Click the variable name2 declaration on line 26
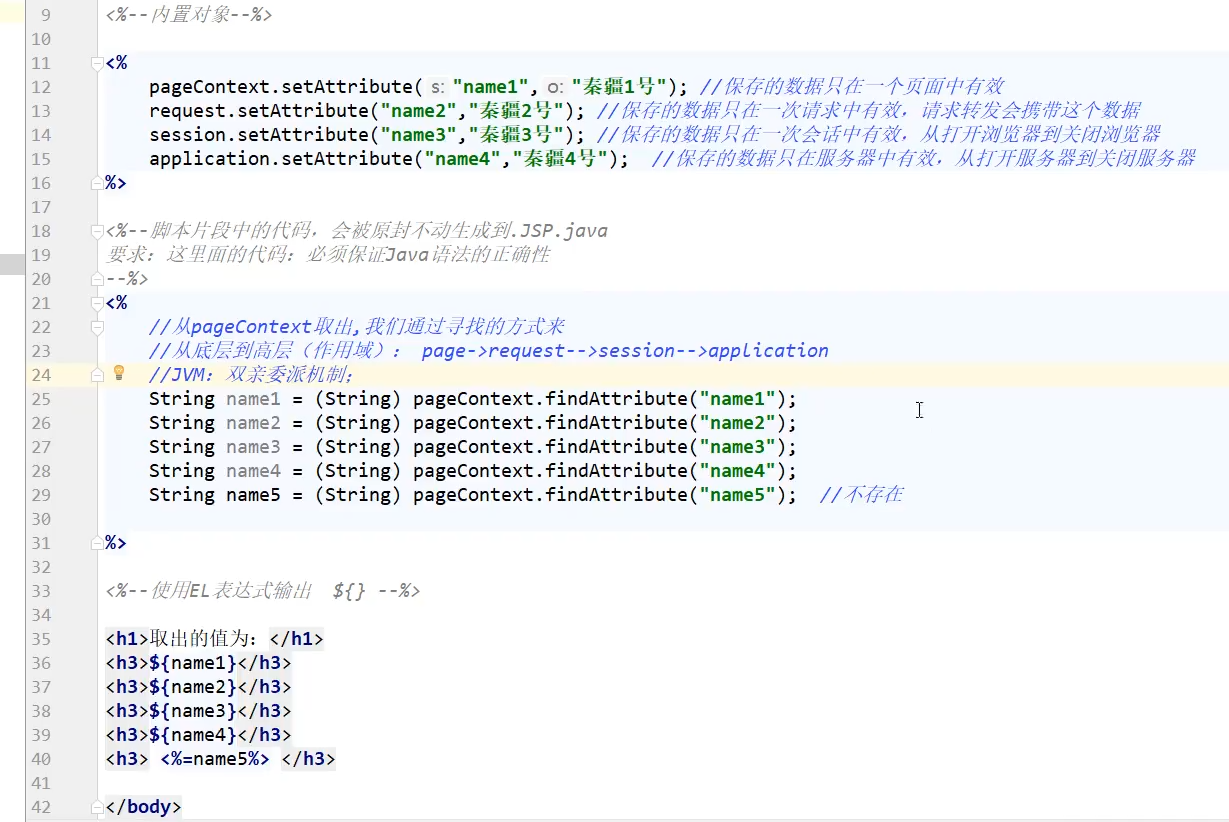The width and height of the screenshot is (1229, 822). (253, 423)
